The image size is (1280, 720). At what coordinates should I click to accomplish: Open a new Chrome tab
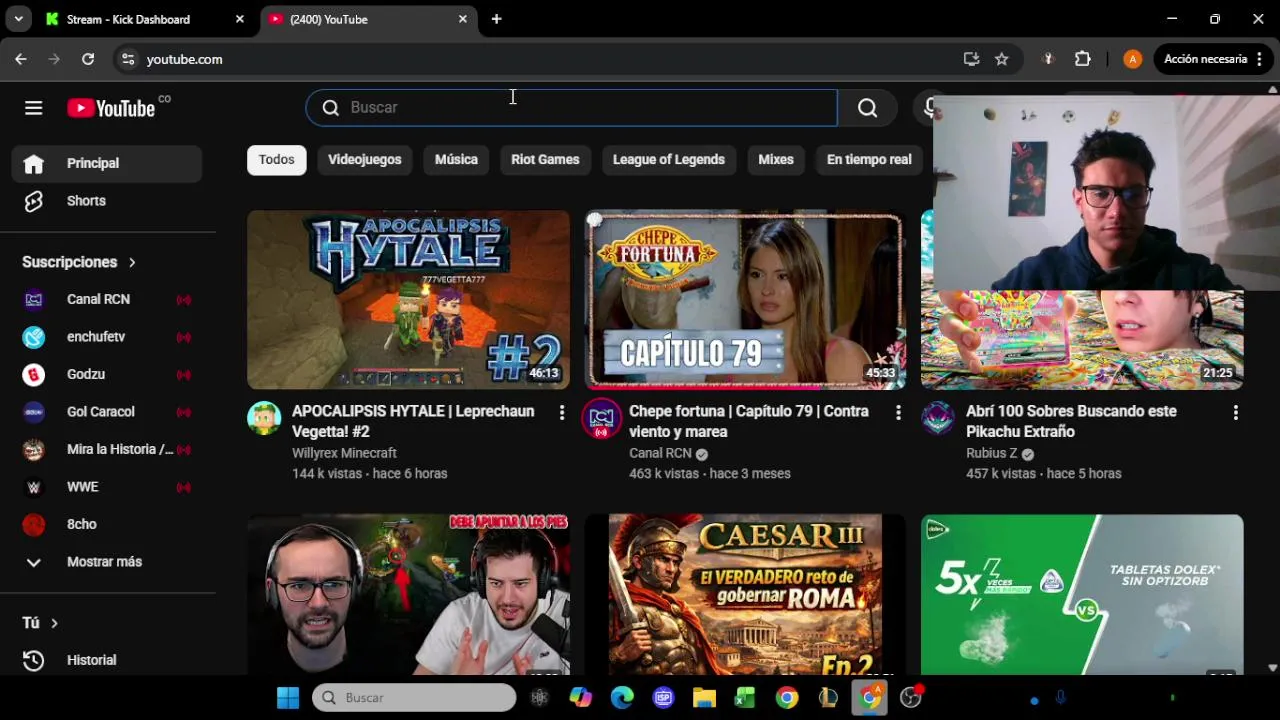tap(496, 19)
